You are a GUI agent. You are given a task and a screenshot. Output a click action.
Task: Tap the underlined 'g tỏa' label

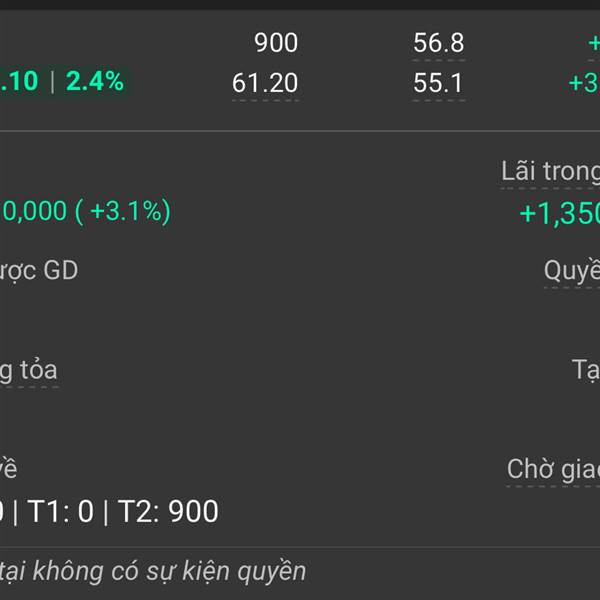[x=29, y=370]
